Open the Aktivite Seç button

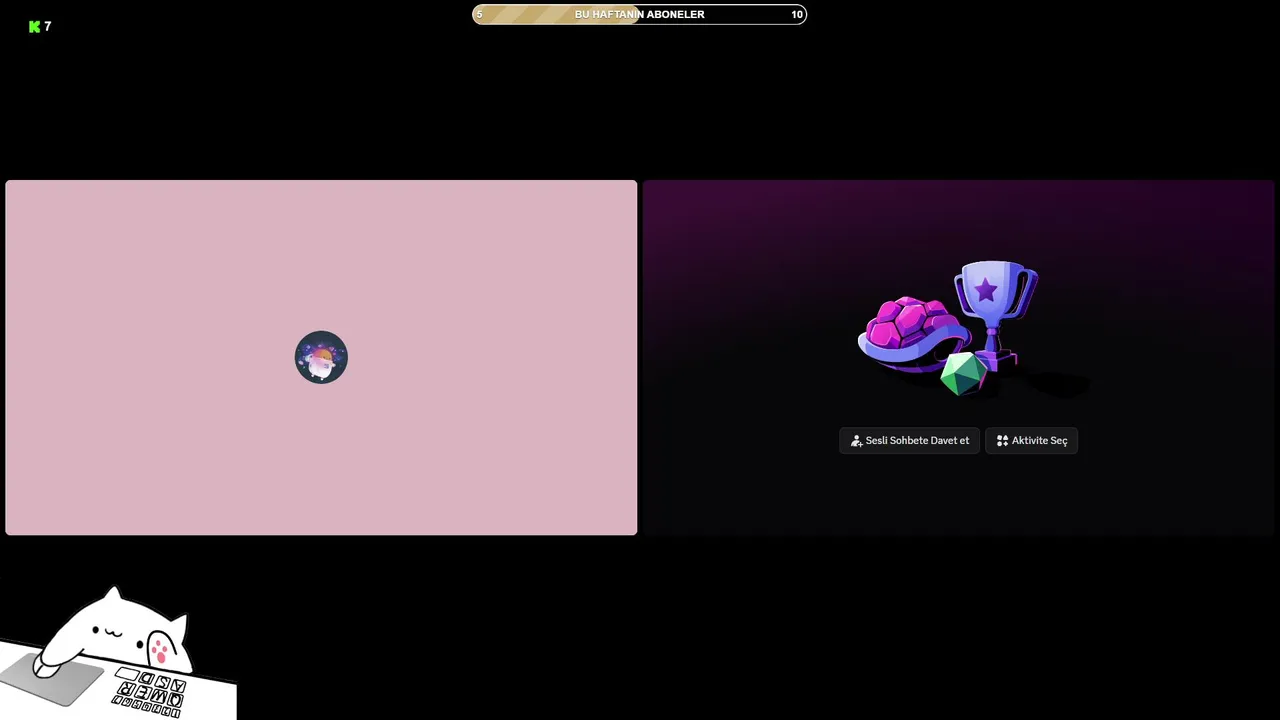(1031, 441)
